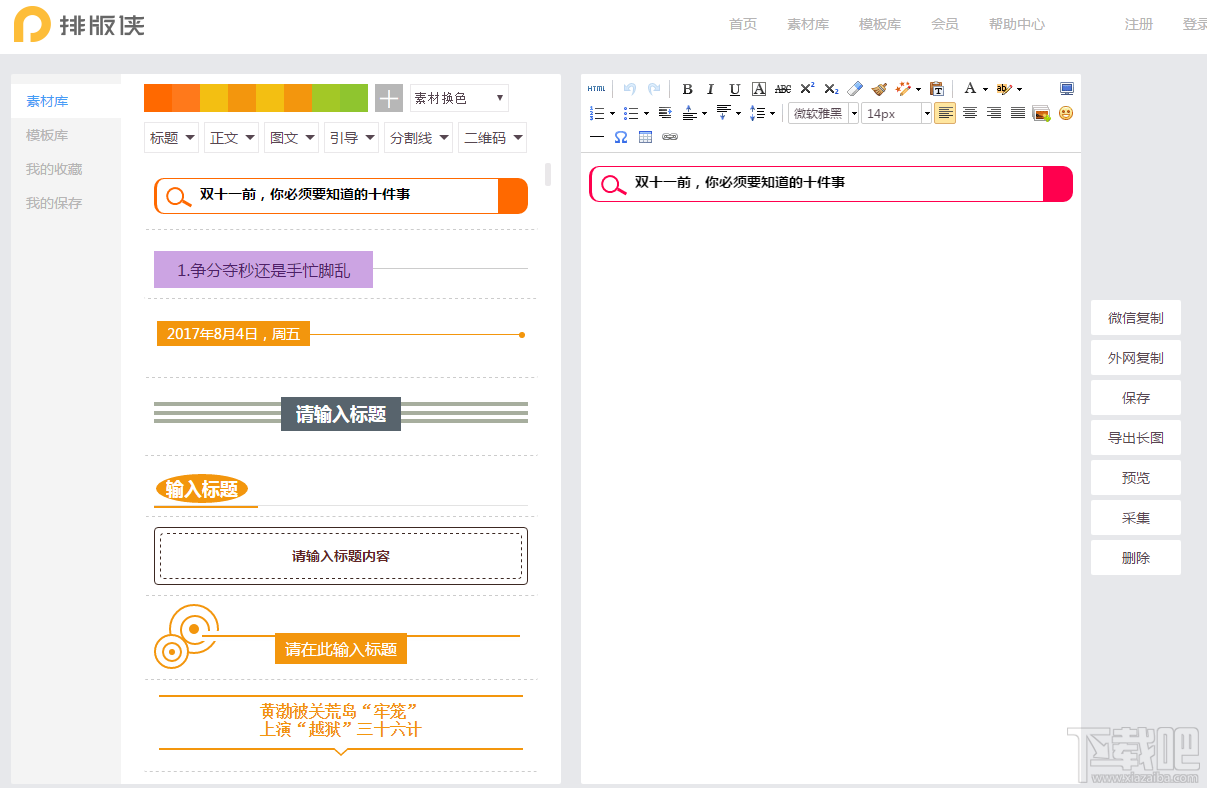Image resolution: width=1207 pixels, height=788 pixels.
Task: Click the text highlight color icon
Action: 1004,89
